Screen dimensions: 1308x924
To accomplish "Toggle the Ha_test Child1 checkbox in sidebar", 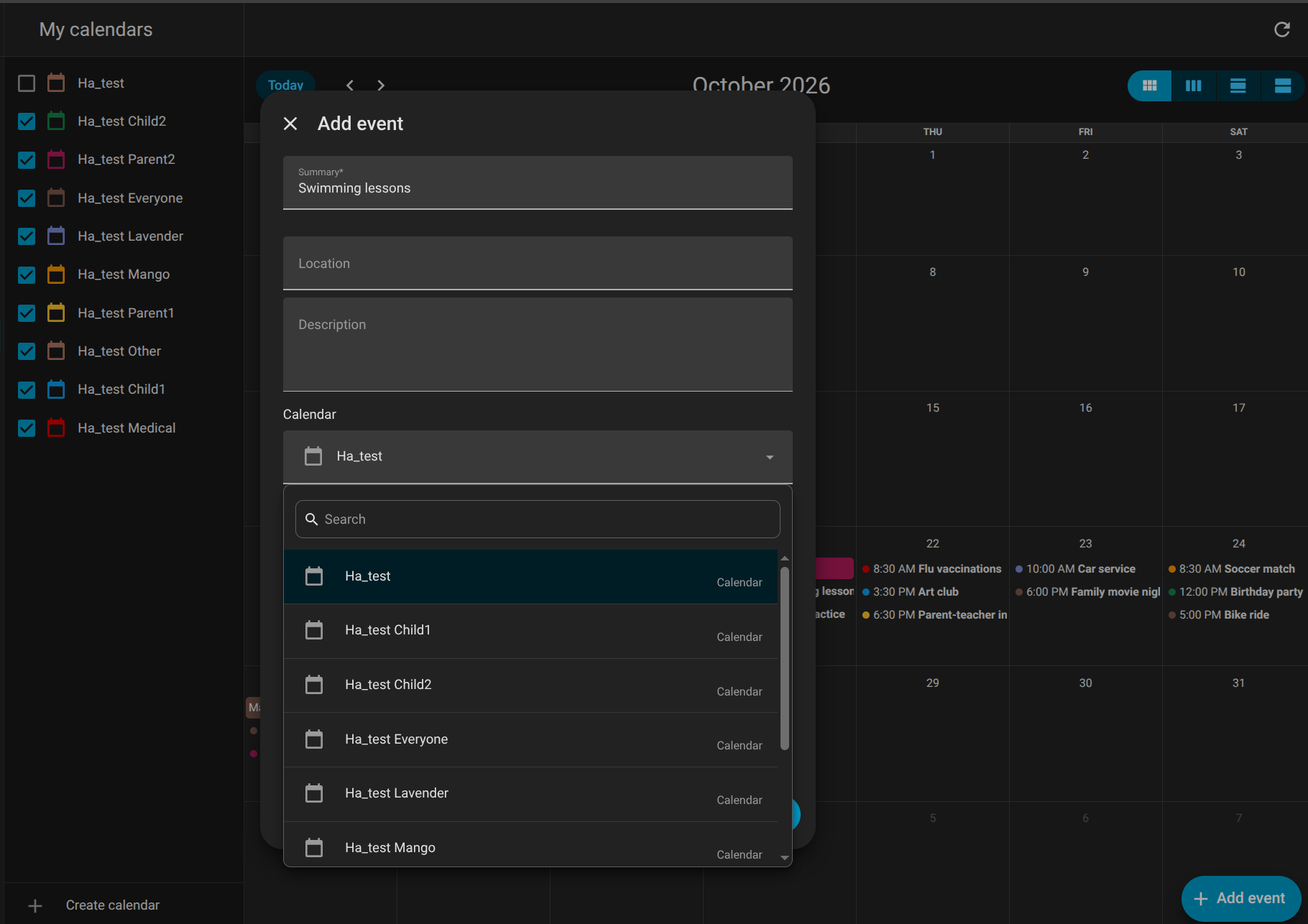I will (x=27, y=389).
